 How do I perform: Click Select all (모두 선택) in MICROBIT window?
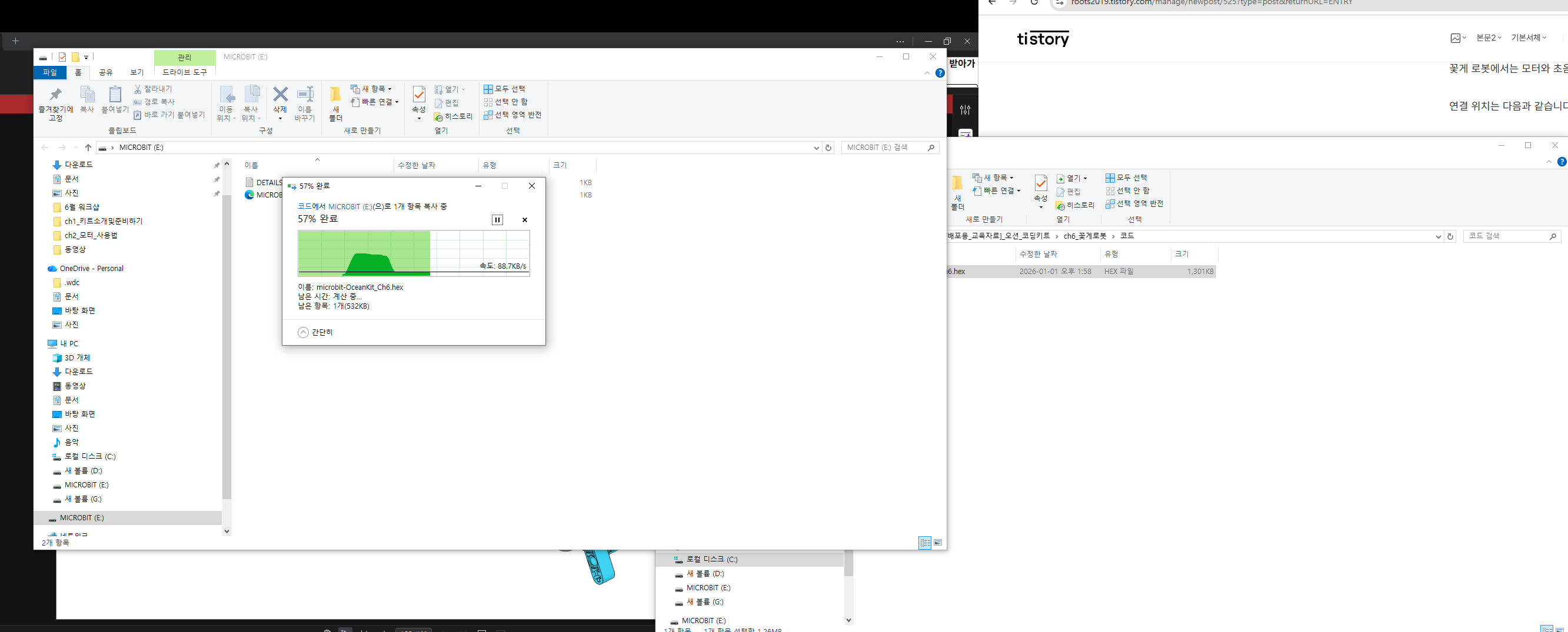(x=505, y=89)
